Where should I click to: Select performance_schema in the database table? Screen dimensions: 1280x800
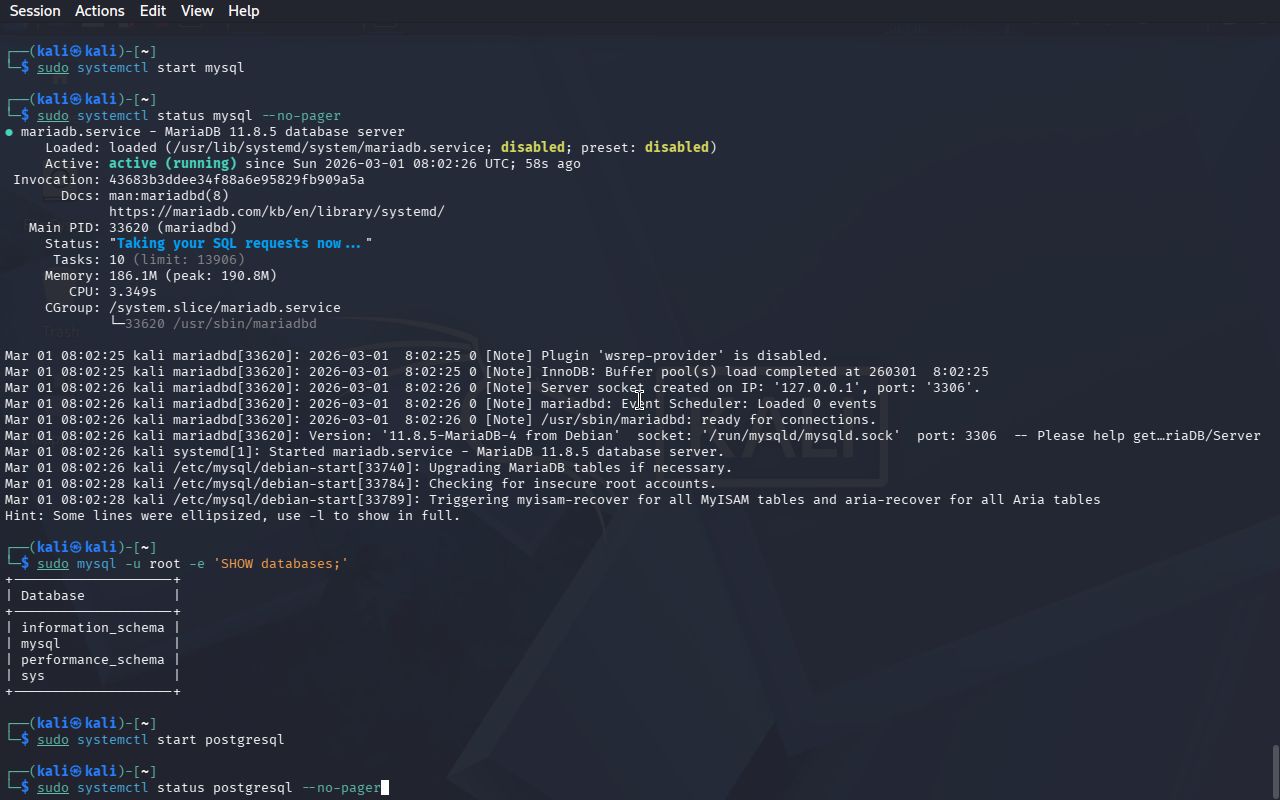point(92,660)
